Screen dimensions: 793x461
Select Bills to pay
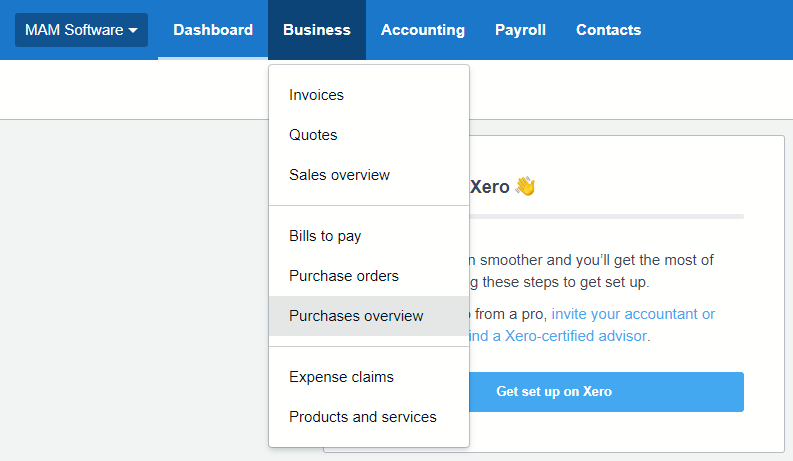[x=325, y=236]
